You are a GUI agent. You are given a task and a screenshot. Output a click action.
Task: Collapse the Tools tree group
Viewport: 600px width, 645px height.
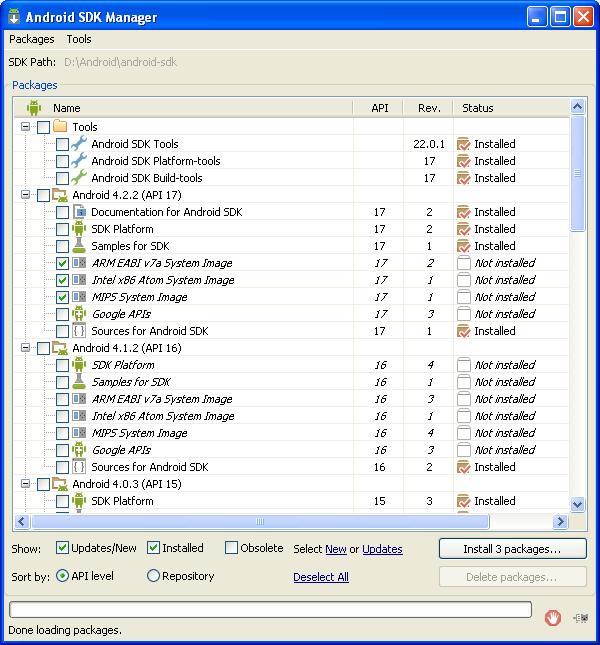25,126
